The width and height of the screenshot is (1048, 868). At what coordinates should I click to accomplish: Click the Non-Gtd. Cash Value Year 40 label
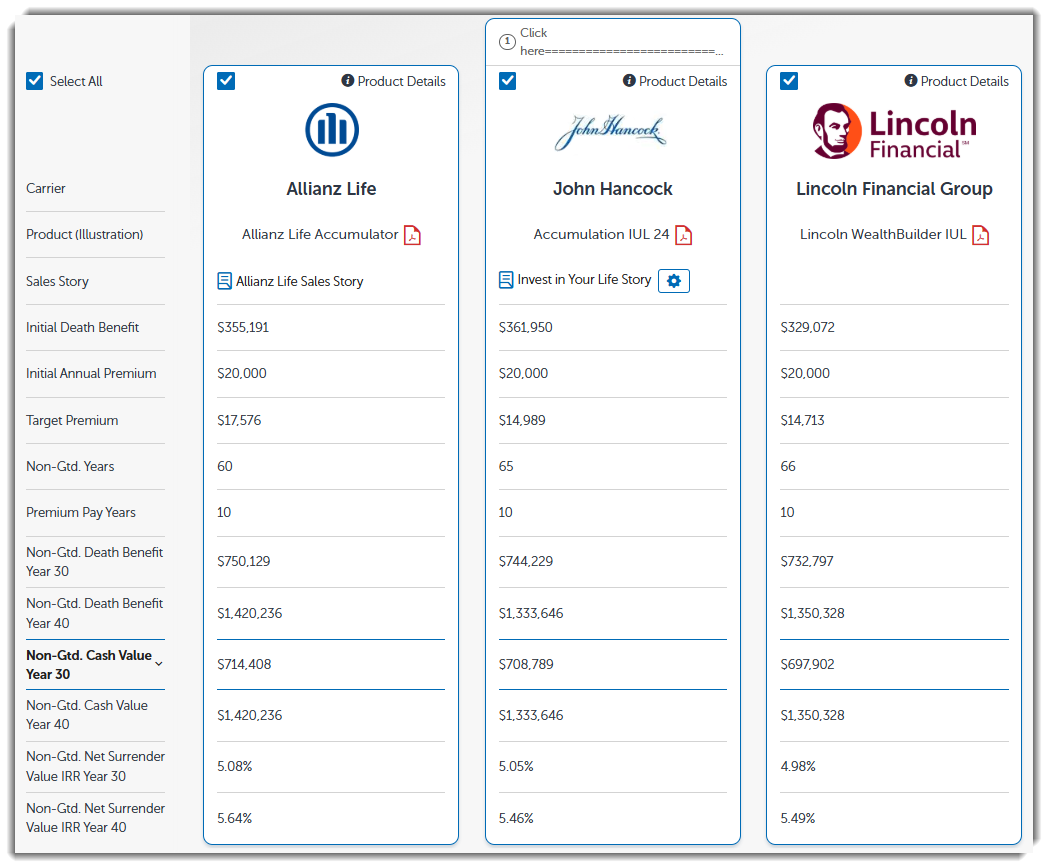87,715
